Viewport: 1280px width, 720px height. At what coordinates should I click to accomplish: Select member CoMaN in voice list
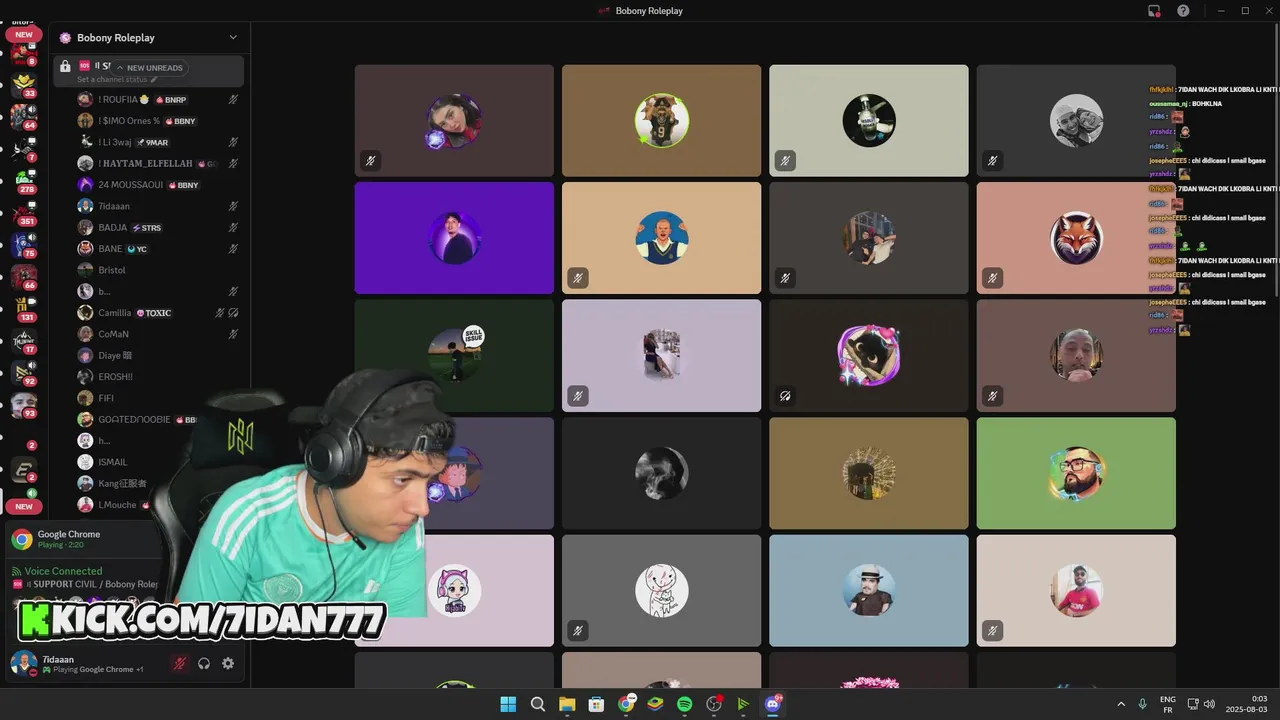(158, 334)
